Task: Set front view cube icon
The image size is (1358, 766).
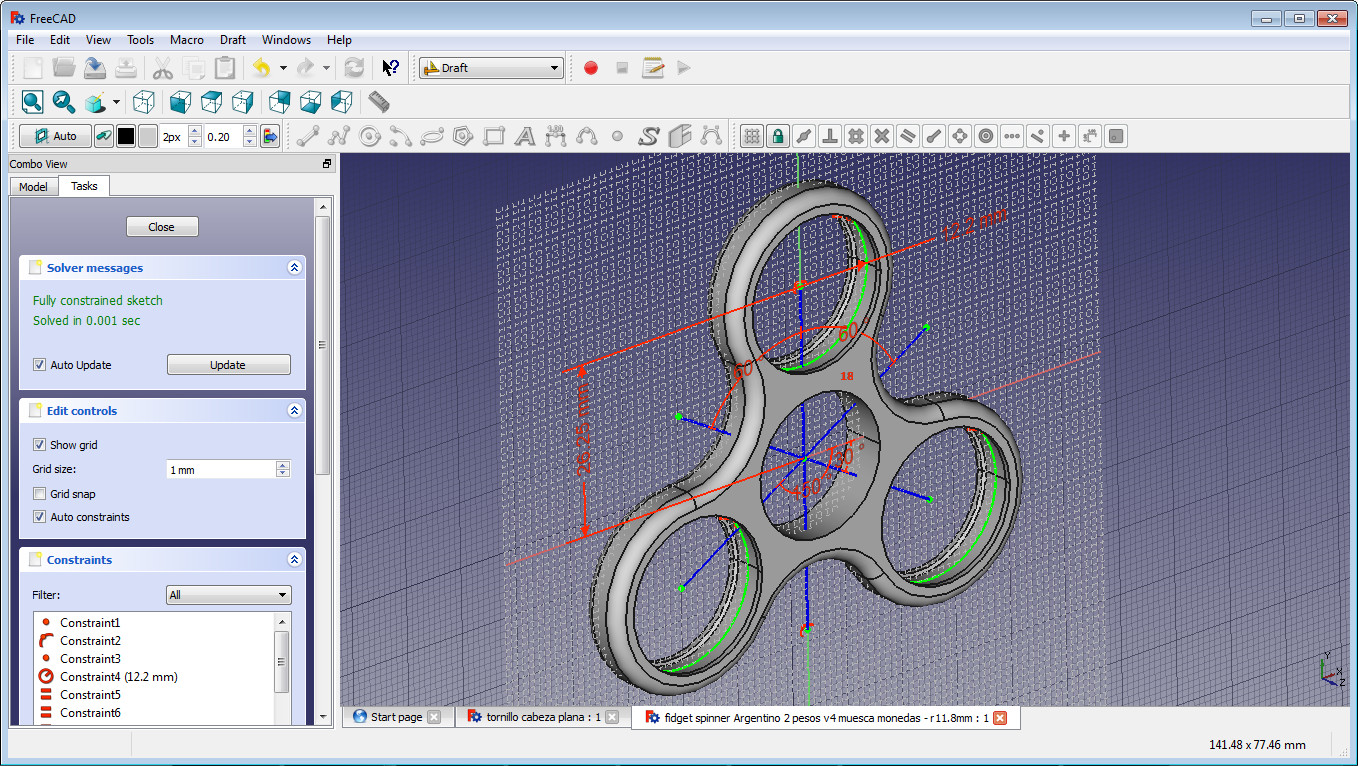Action: (x=180, y=102)
